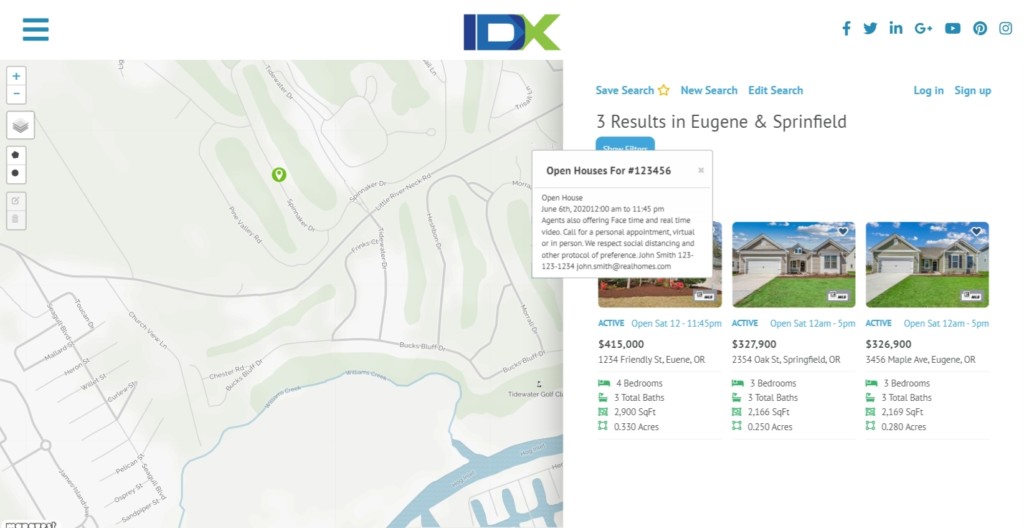This screenshot has width=1024, height=528.
Task: Click the $327,900 price
Action: coord(754,344)
